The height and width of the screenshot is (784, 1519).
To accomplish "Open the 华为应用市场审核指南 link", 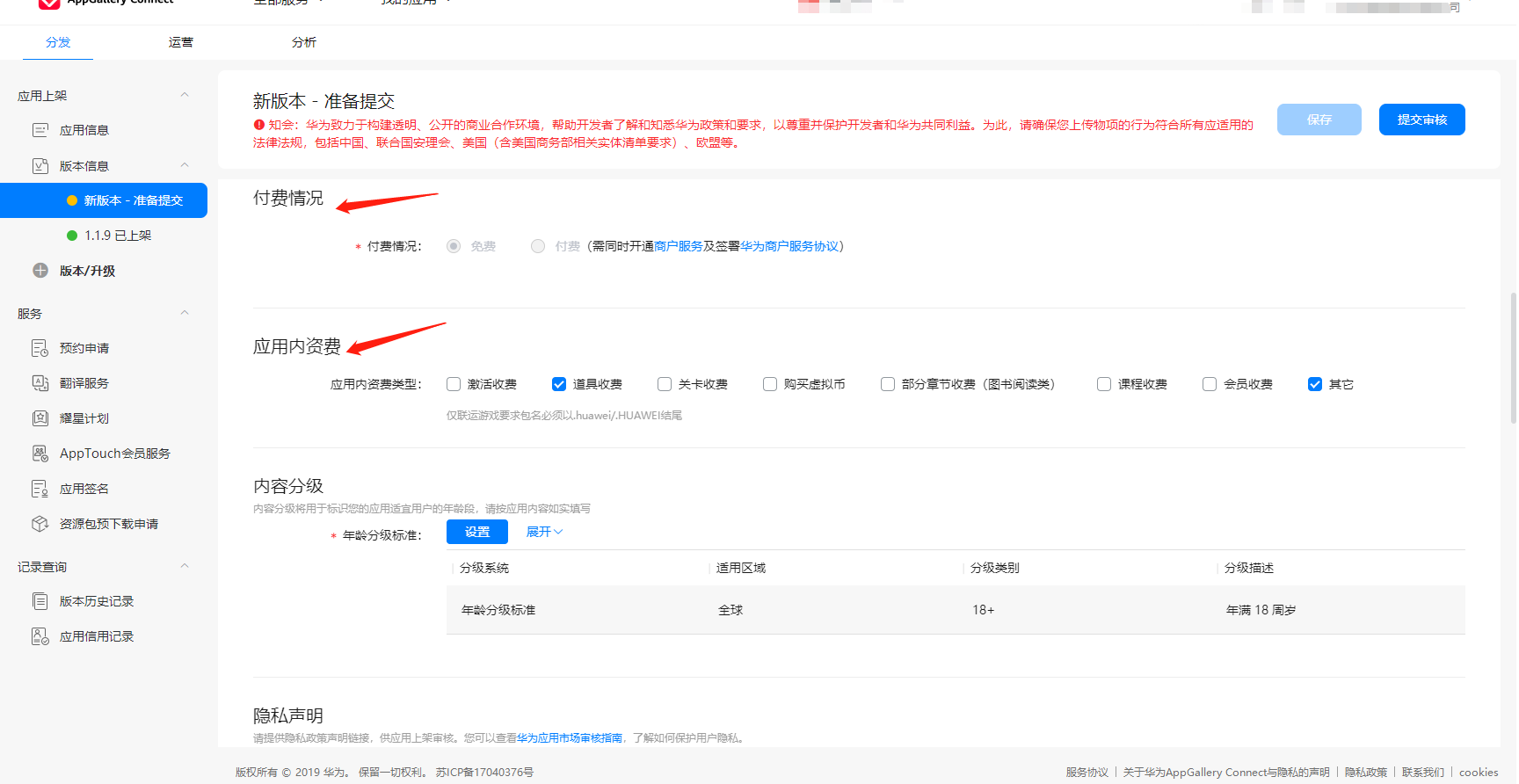I will coord(570,738).
